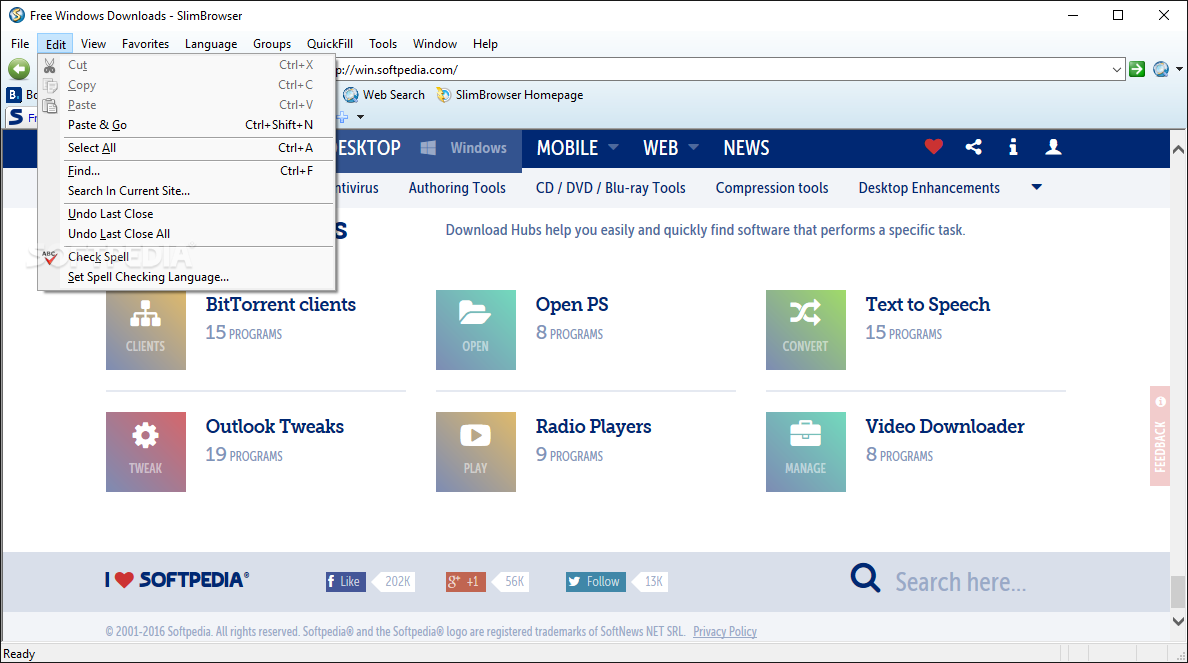Click the Open PS OPEN tile icon
Screen dimensions: 1188x663
point(476,330)
